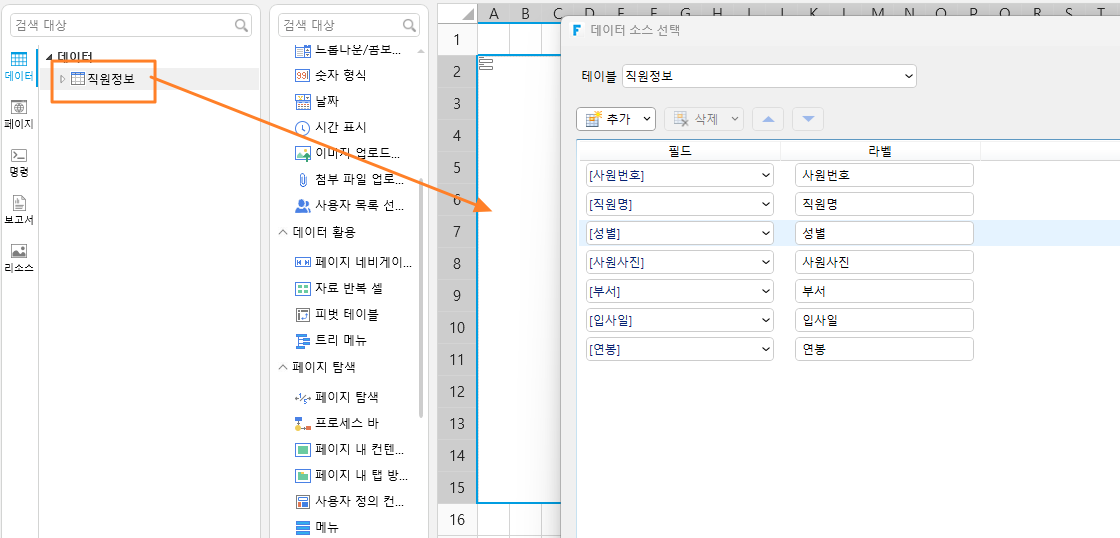Open the 추가 button dropdown
The height and width of the screenshot is (538, 1120).
click(616, 119)
